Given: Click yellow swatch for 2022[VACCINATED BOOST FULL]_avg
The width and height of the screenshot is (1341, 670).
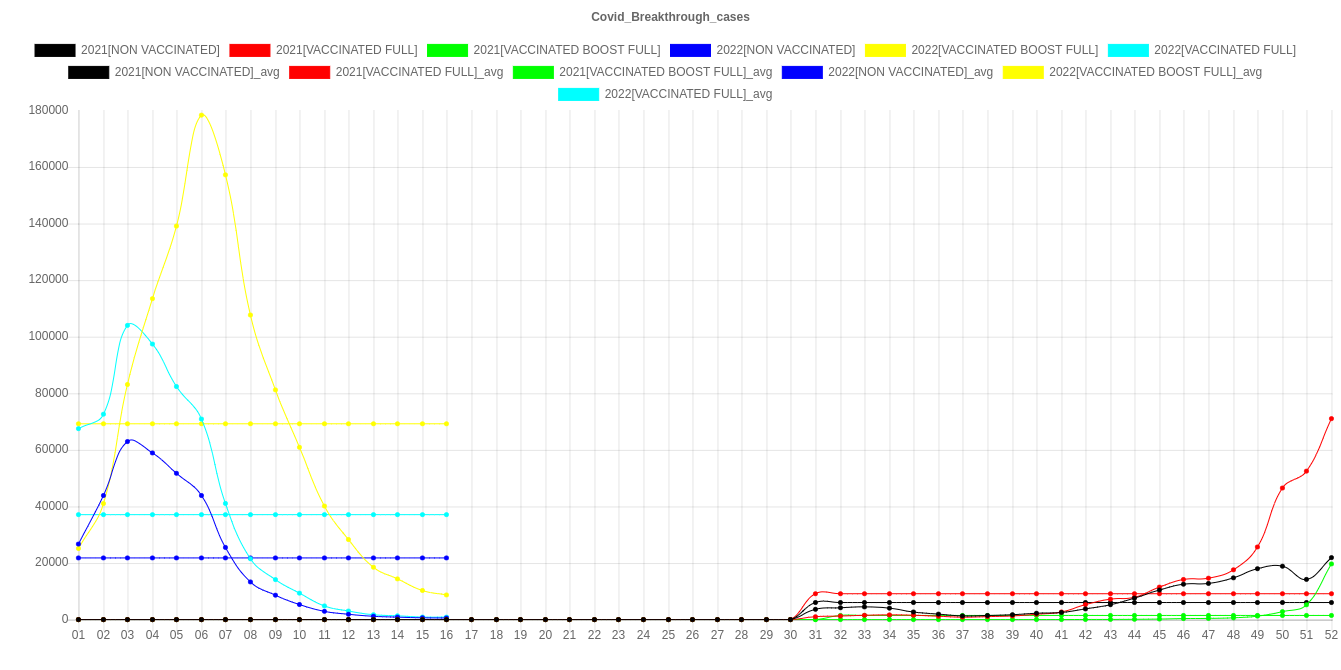Looking at the screenshot, I should point(1023,72).
